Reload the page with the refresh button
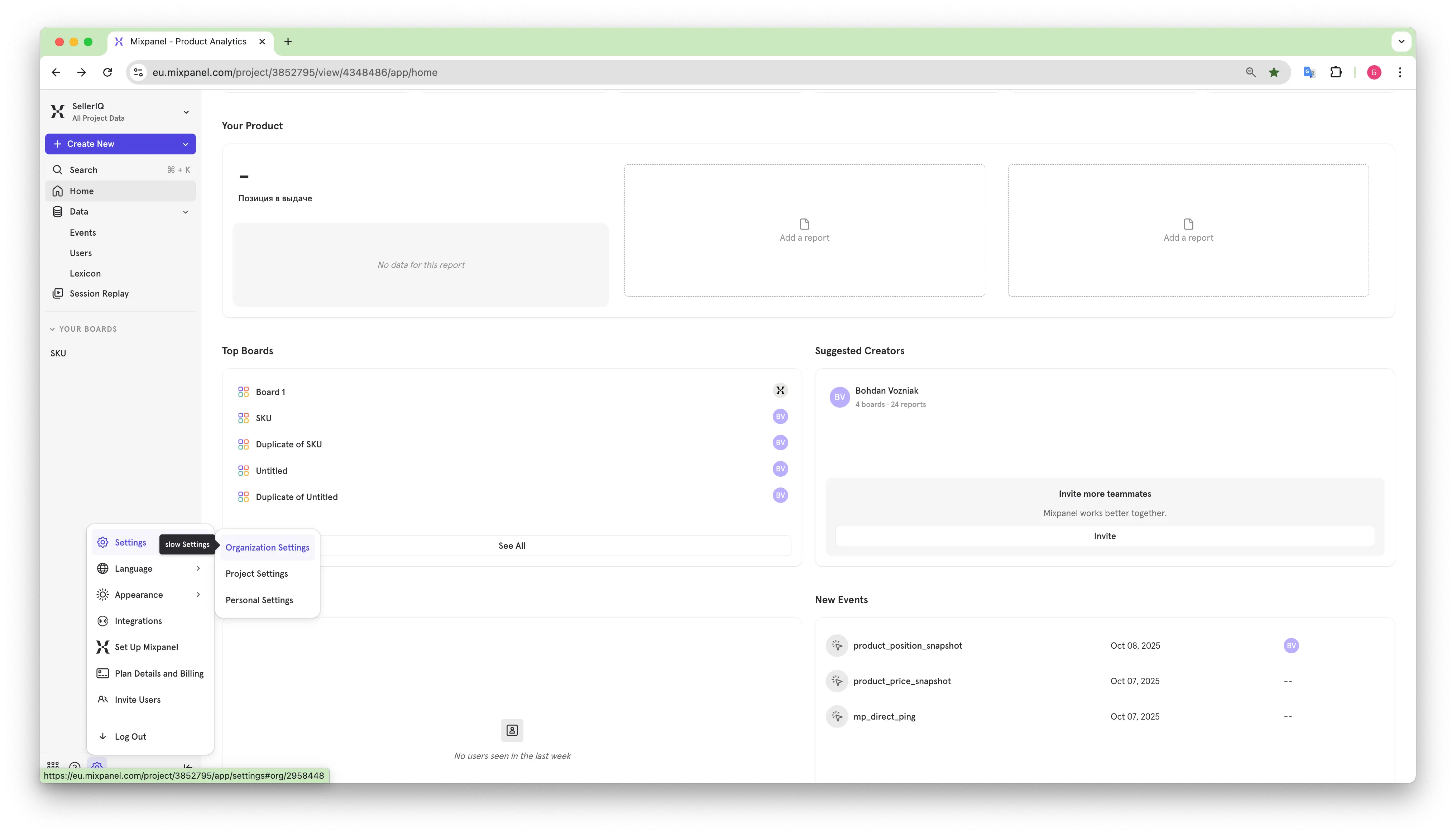This screenshot has width=1456, height=836. [107, 72]
